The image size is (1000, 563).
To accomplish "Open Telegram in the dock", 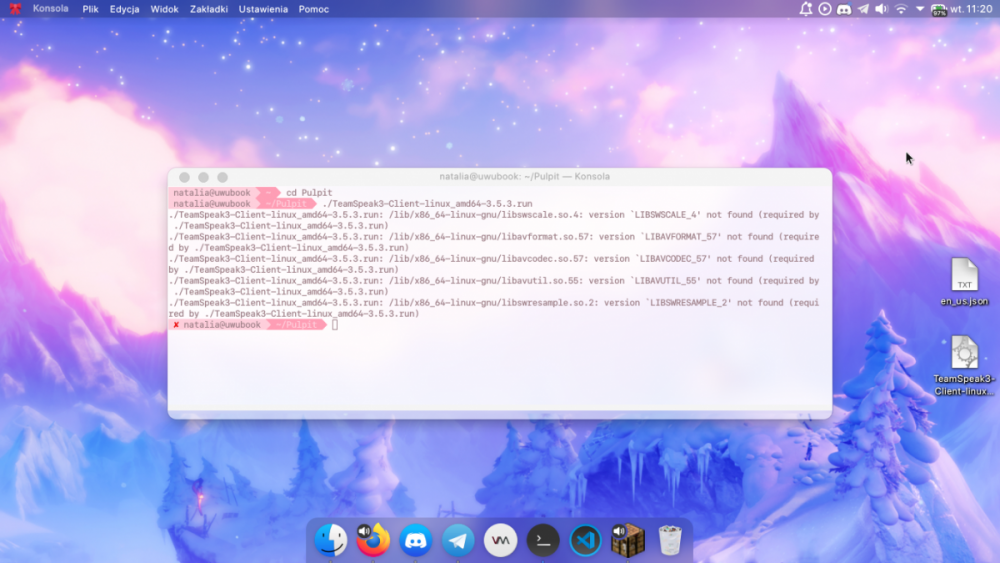I will (x=458, y=540).
